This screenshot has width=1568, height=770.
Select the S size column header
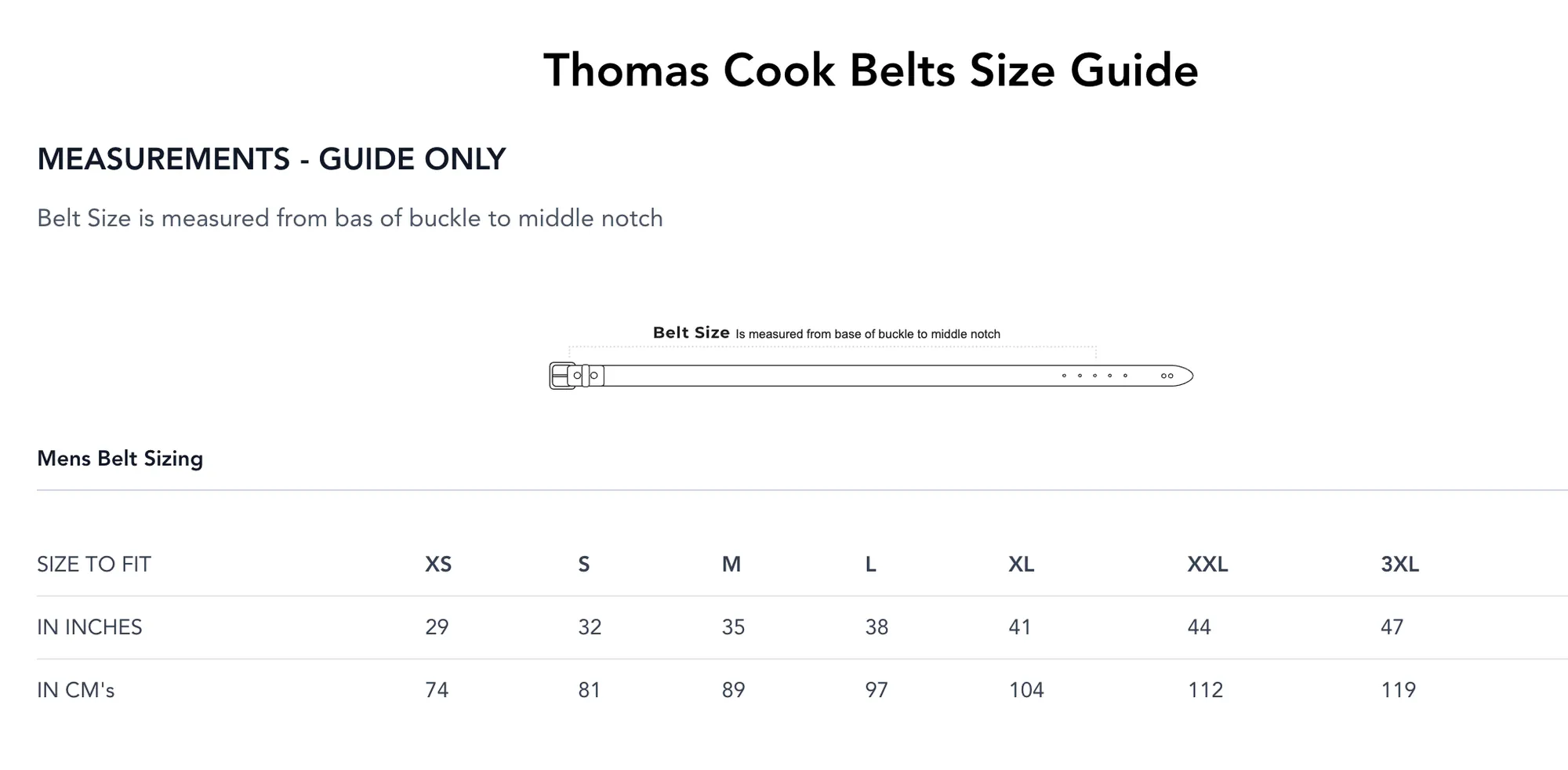pyautogui.click(x=583, y=565)
